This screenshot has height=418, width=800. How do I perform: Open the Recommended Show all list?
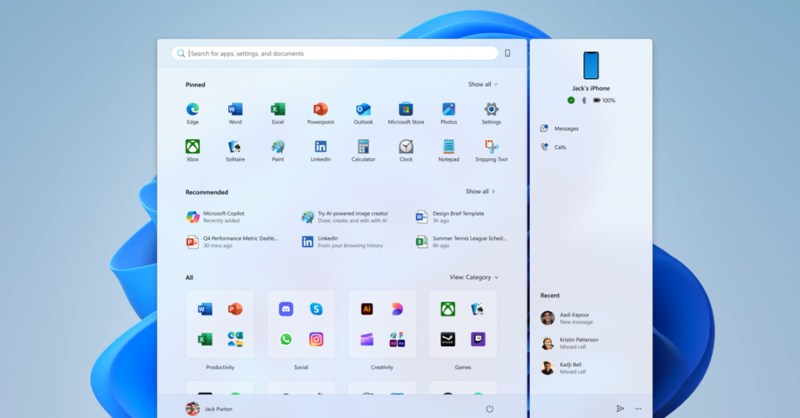pos(480,191)
